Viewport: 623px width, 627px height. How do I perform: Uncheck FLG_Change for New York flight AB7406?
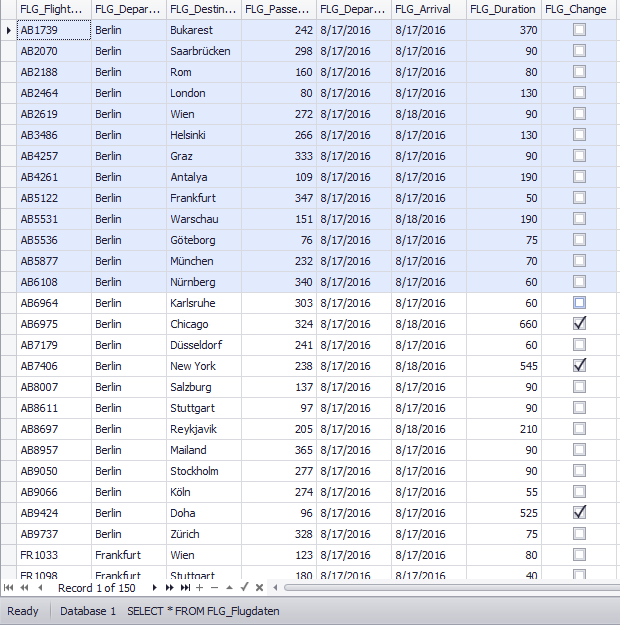tap(579, 366)
